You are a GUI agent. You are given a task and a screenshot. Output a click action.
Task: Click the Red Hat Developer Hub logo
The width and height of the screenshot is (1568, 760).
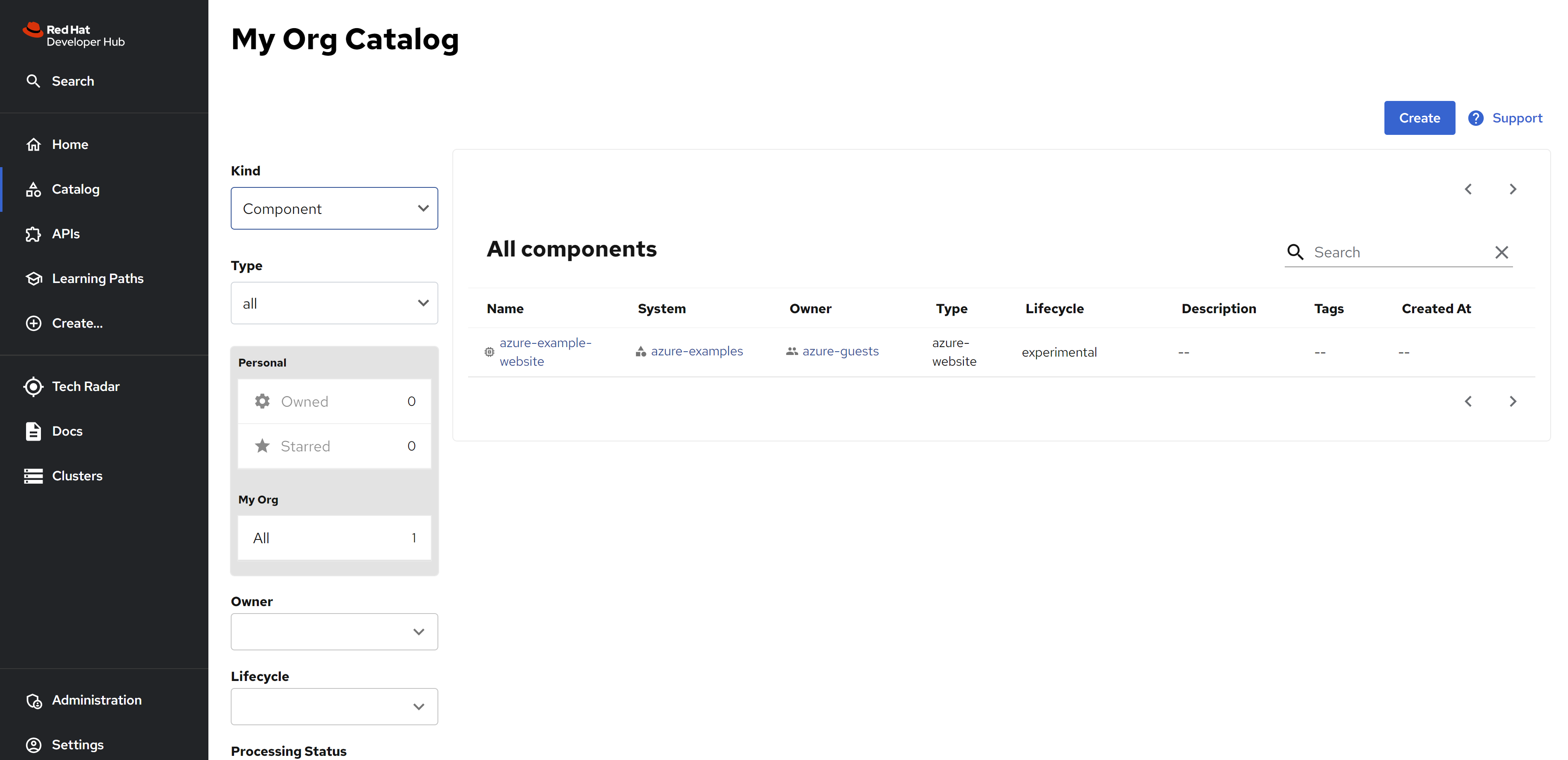(x=74, y=35)
